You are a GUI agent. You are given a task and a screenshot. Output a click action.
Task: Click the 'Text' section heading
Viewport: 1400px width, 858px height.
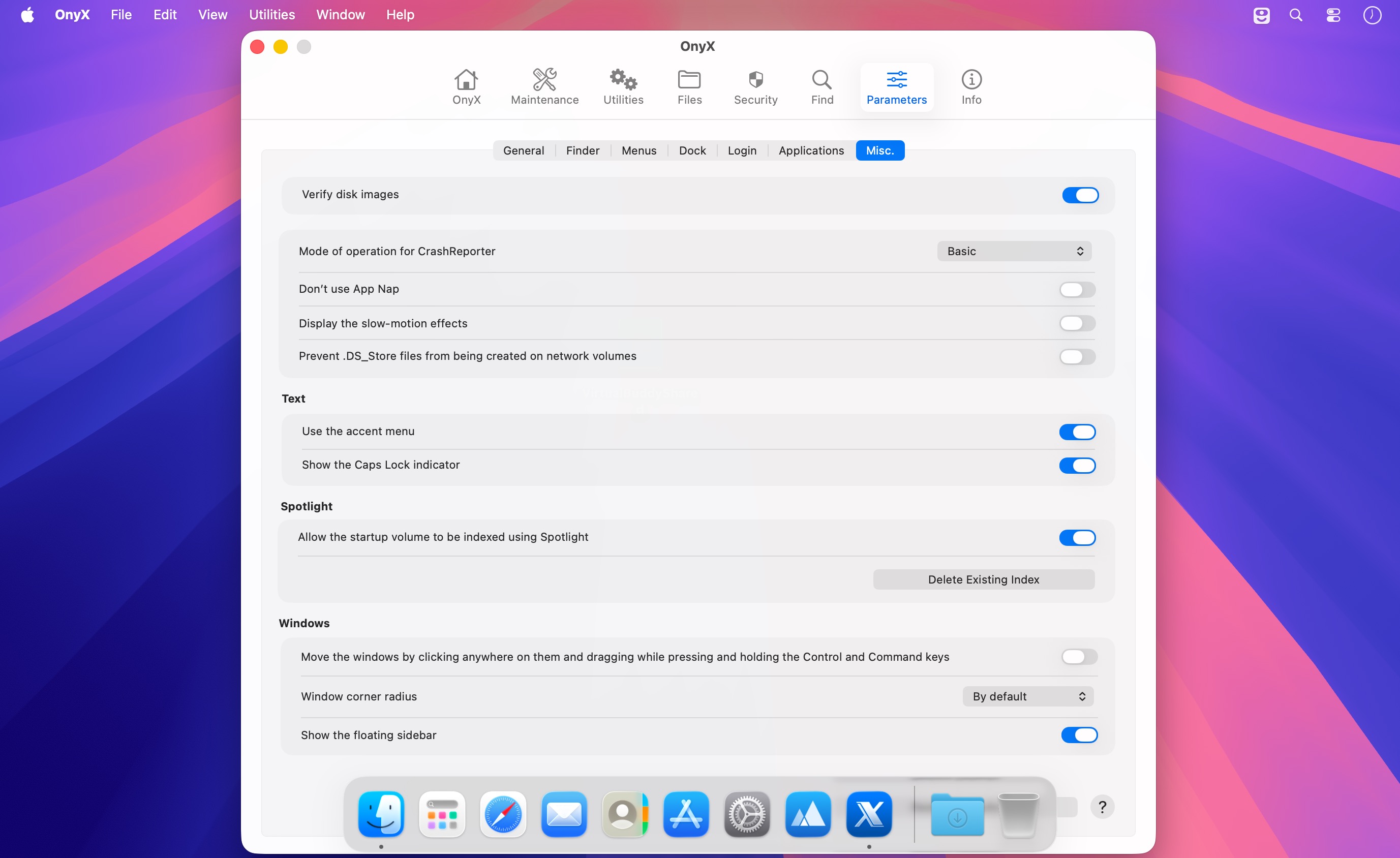pyautogui.click(x=293, y=399)
